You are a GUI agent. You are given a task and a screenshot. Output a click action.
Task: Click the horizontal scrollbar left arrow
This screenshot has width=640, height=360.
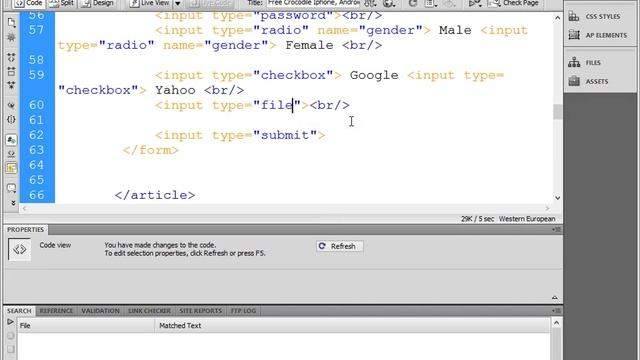(x=24, y=208)
